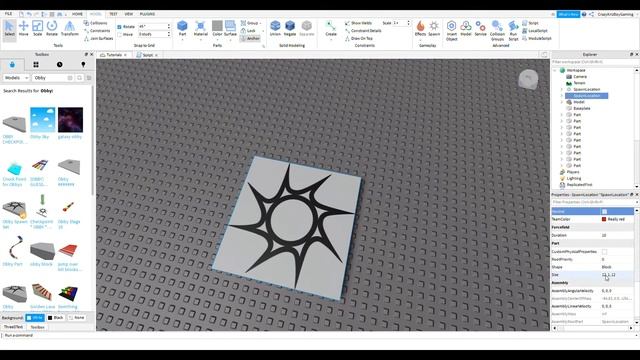640x360 pixels.
Task: Click the Insert Object icon
Action: pos(451,26)
